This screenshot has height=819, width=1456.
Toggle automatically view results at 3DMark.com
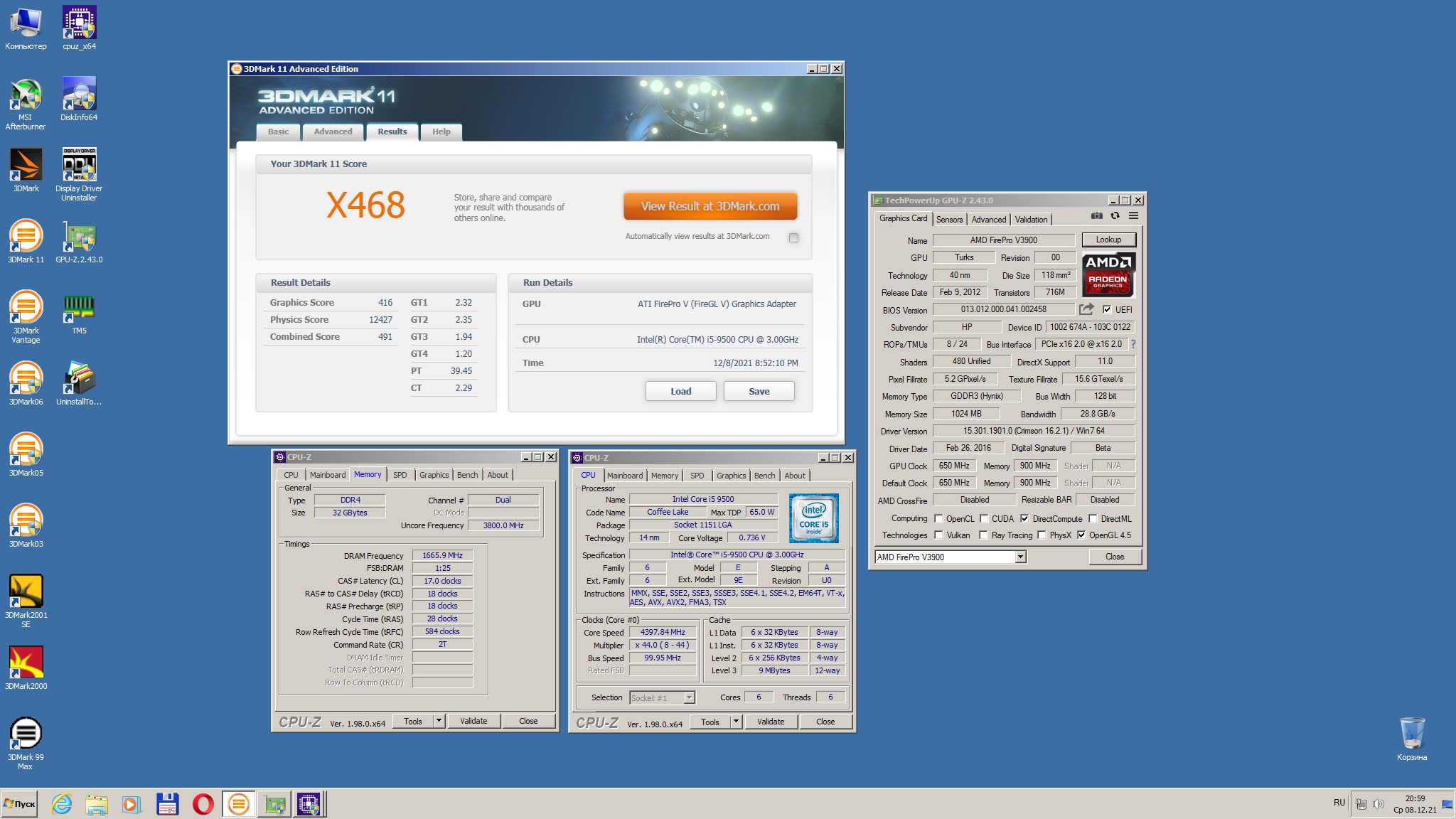coord(793,238)
